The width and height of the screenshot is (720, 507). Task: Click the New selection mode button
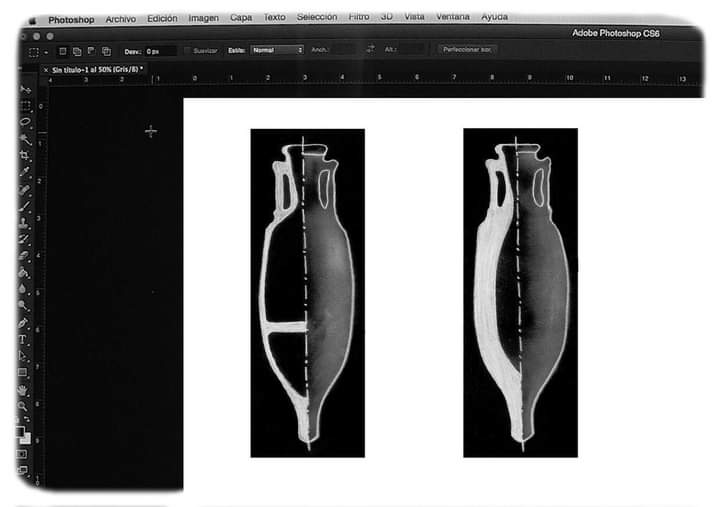62,49
